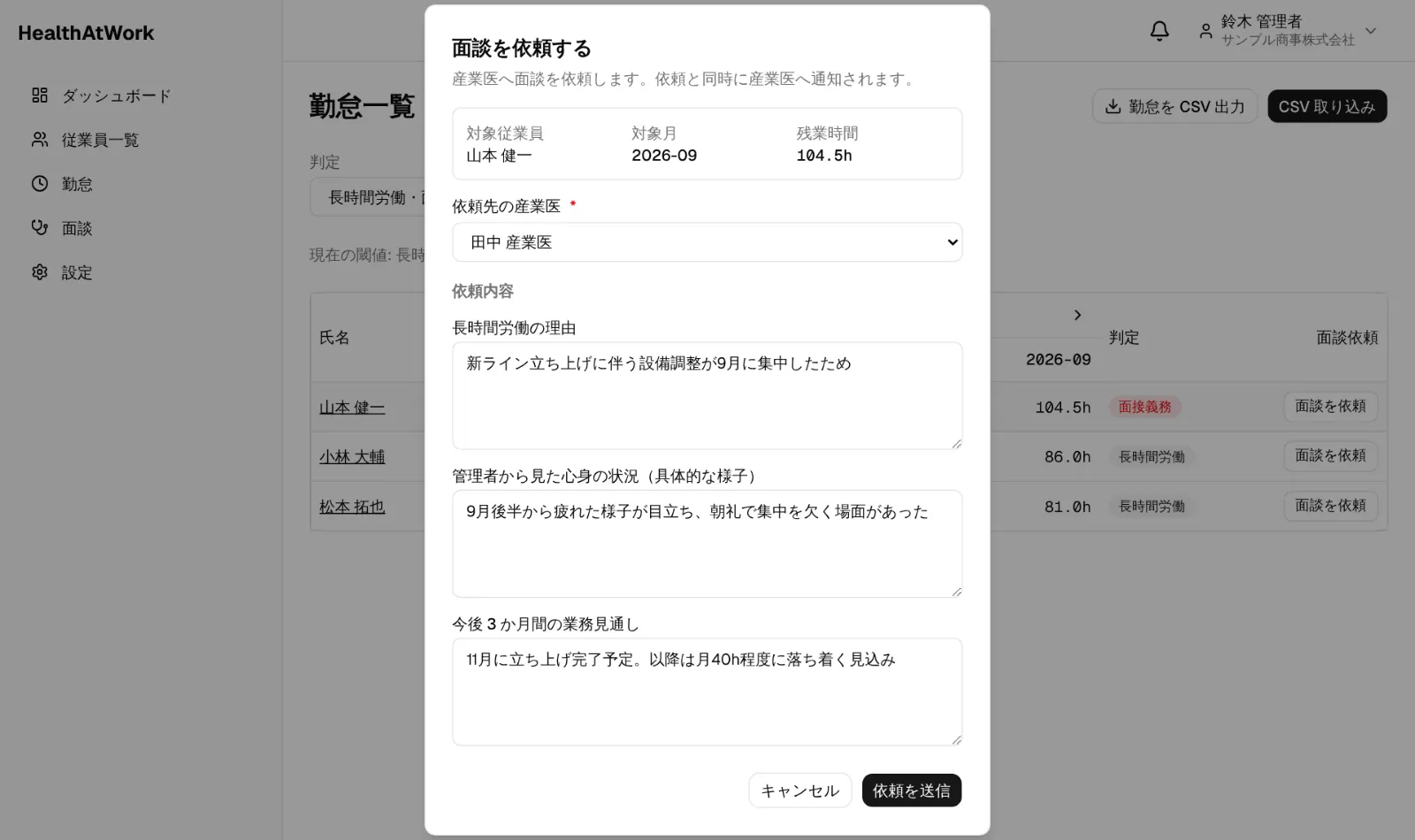1415x840 pixels.
Task: Click the 長時間労働の理由 text area
Action: click(x=707, y=395)
